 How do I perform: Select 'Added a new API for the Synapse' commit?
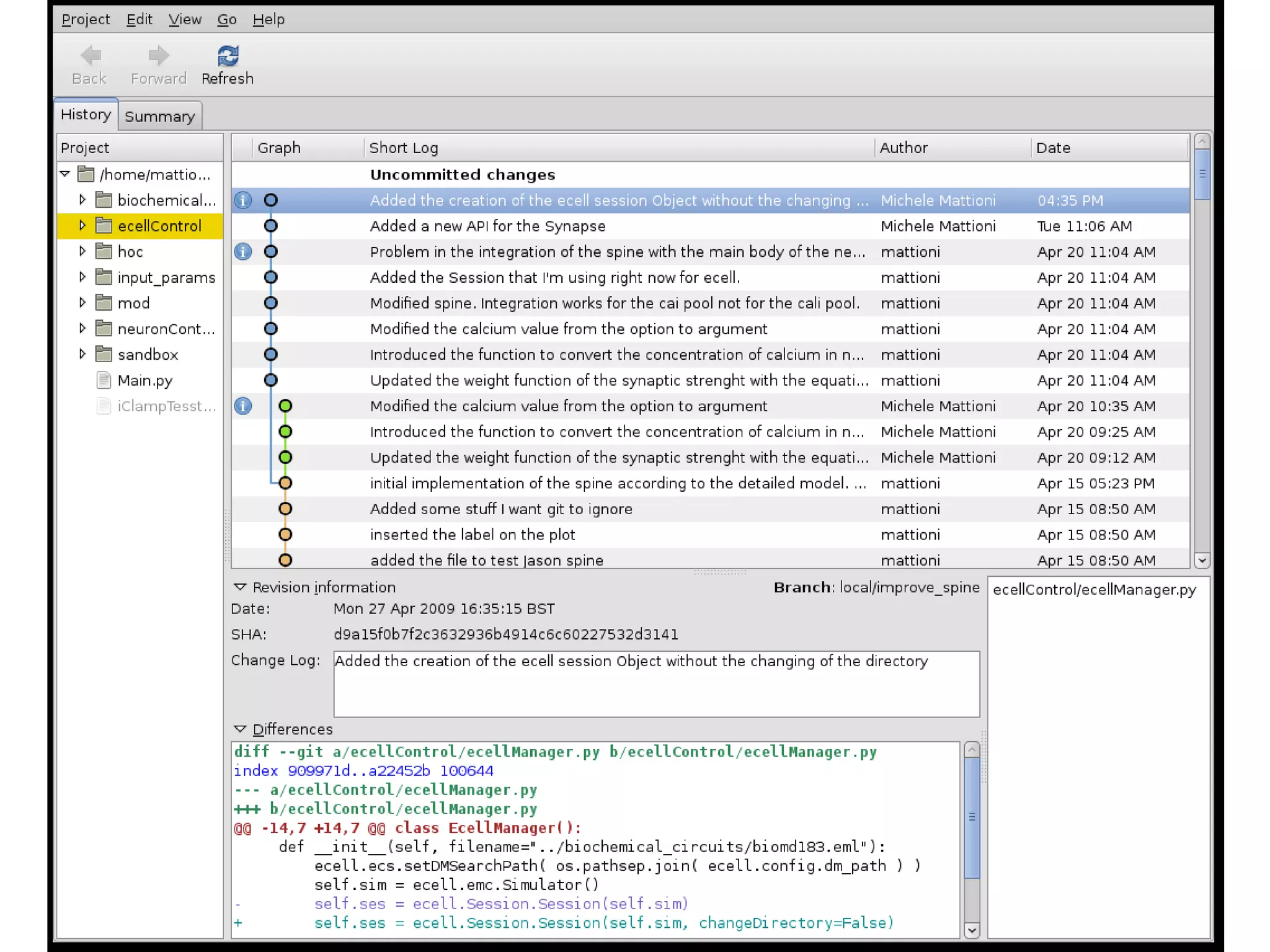(487, 226)
